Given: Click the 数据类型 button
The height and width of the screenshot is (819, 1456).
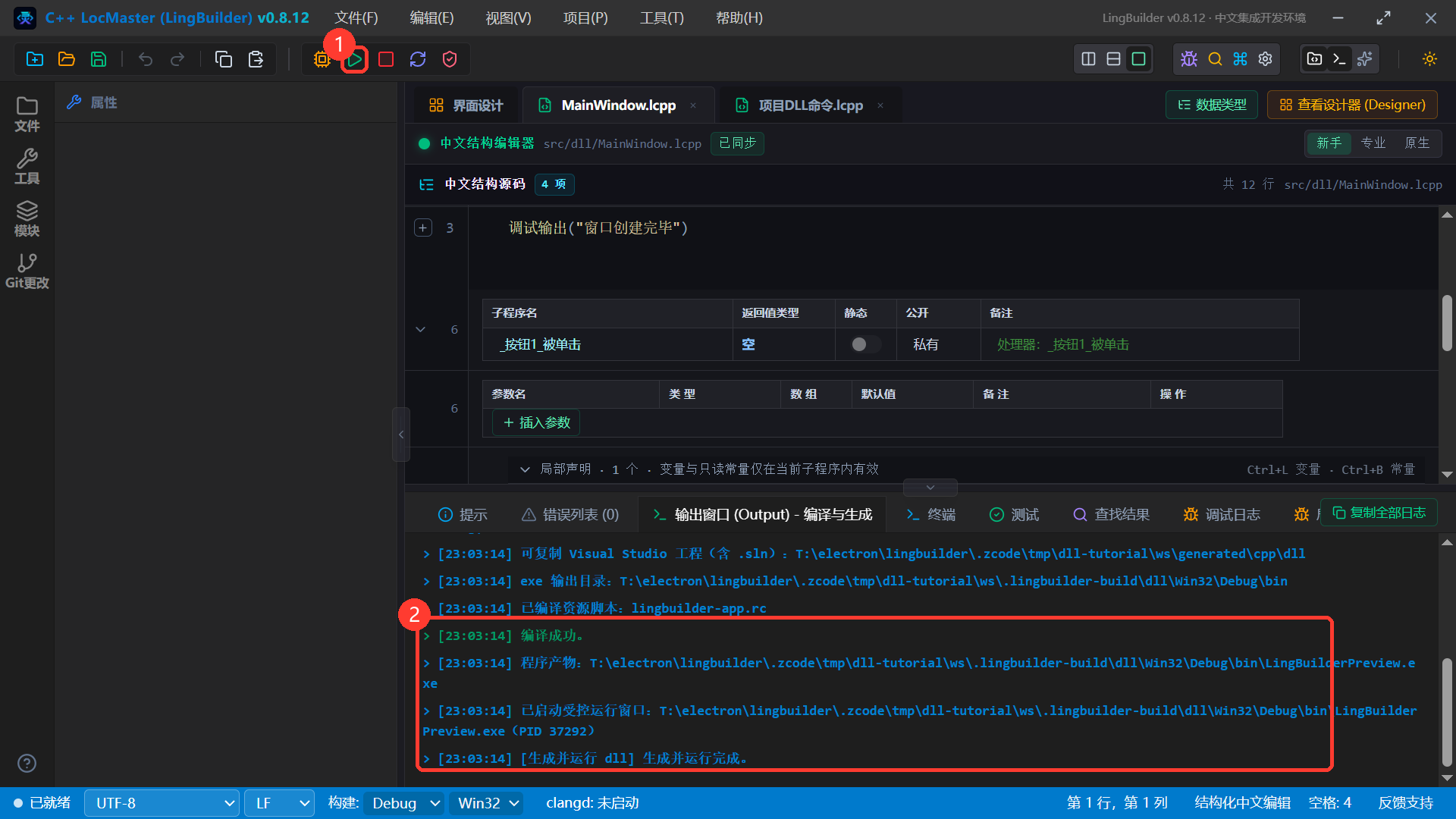Looking at the screenshot, I should [x=1211, y=105].
